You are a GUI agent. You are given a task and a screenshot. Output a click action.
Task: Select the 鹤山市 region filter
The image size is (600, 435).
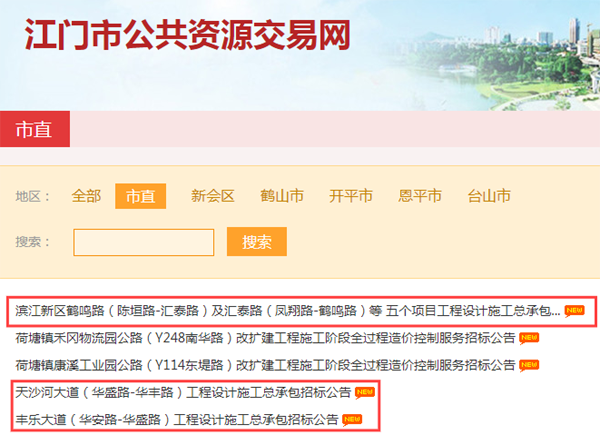[x=282, y=196]
